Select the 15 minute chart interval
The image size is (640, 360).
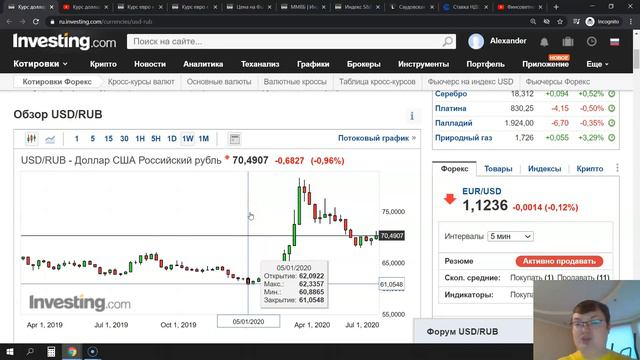pyautogui.click(x=108, y=139)
